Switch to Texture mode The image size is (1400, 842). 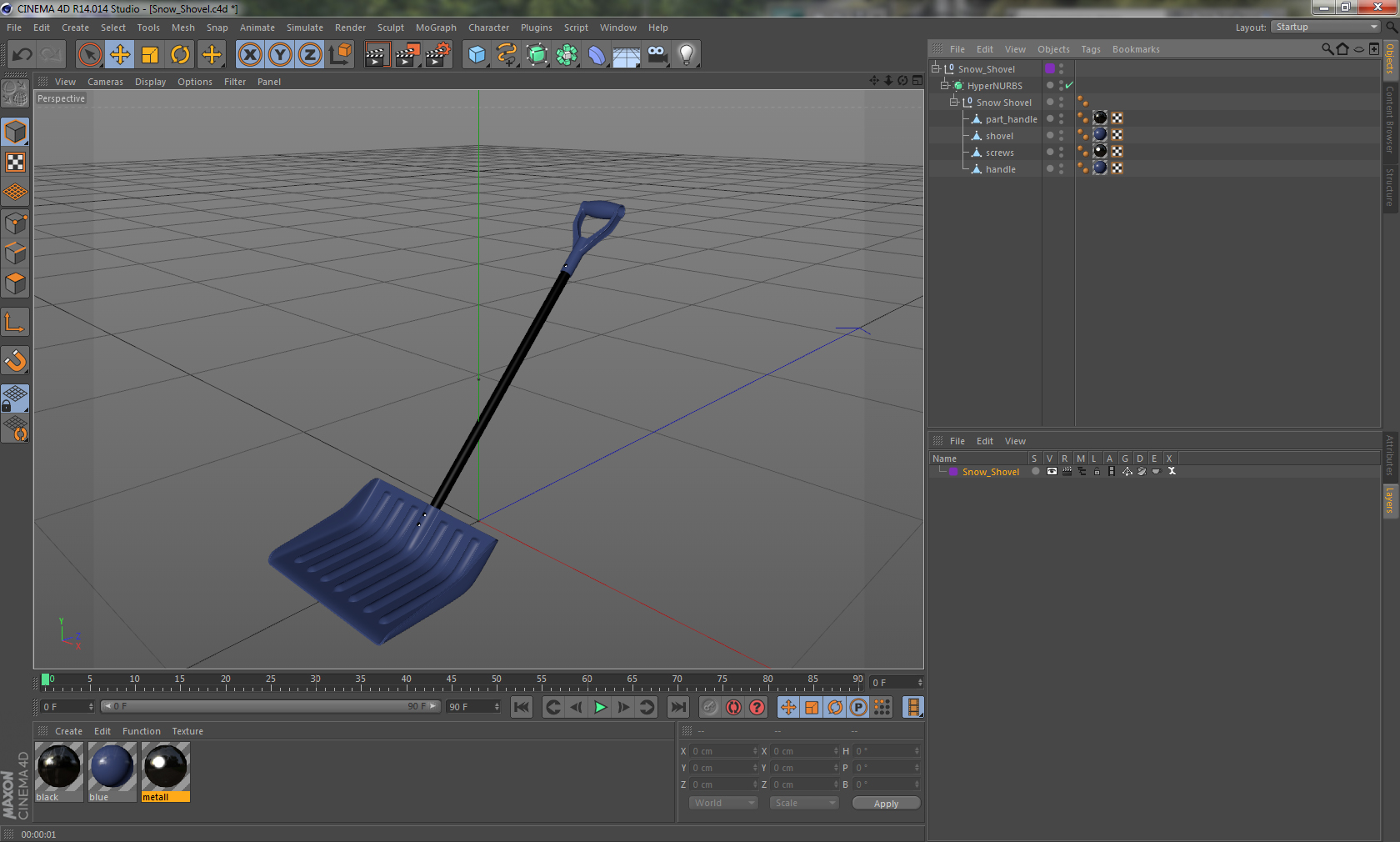(15, 163)
